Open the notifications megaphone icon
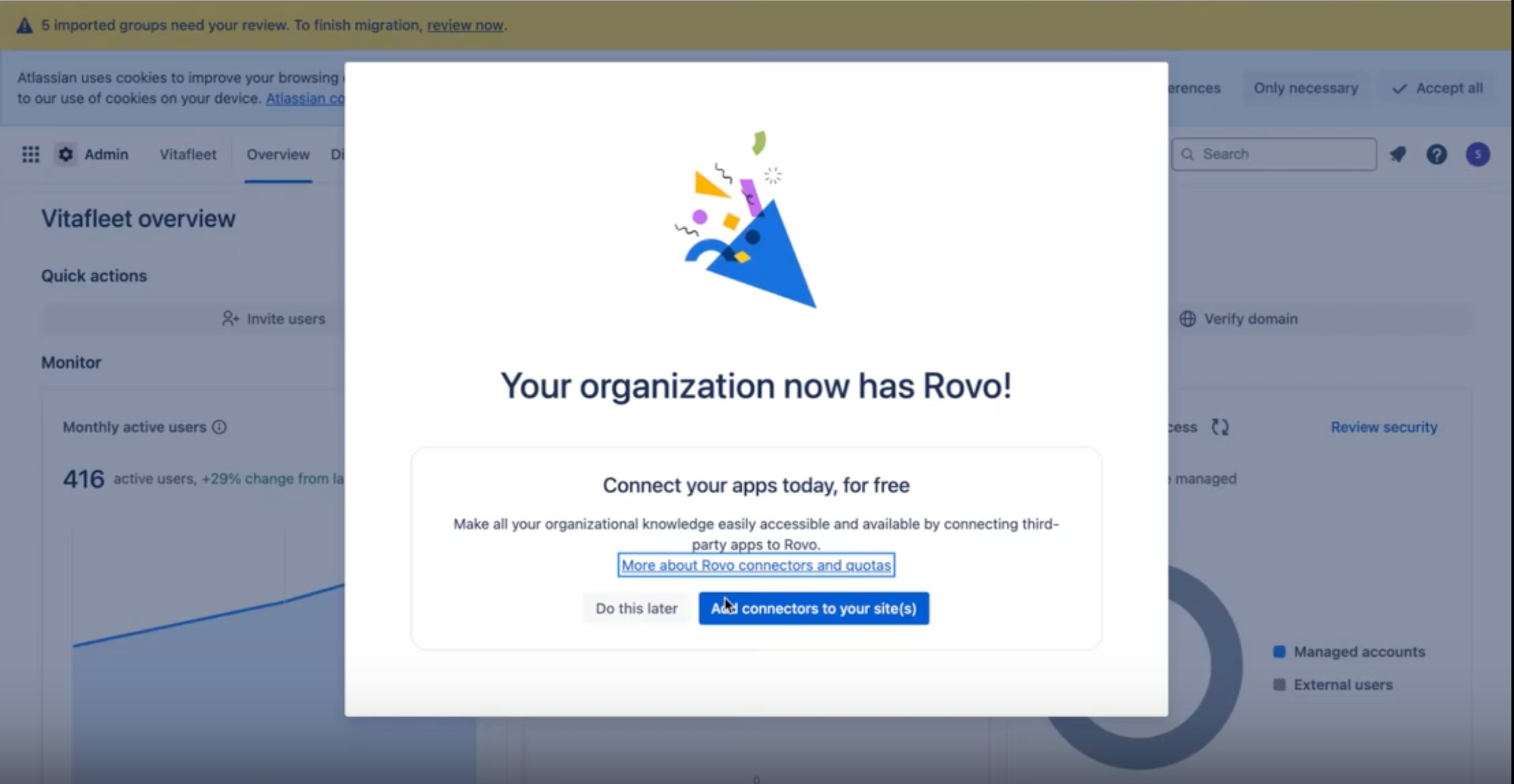Viewport: 1514px width, 784px height. click(x=1398, y=154)
